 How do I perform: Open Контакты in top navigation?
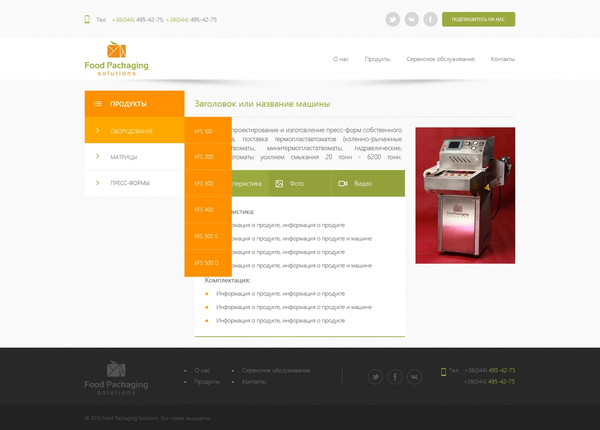[503, 59]
